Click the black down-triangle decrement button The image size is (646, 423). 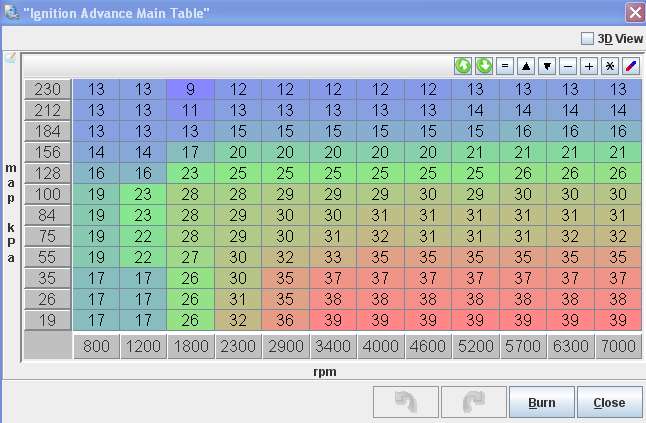(x=547, y=66)
